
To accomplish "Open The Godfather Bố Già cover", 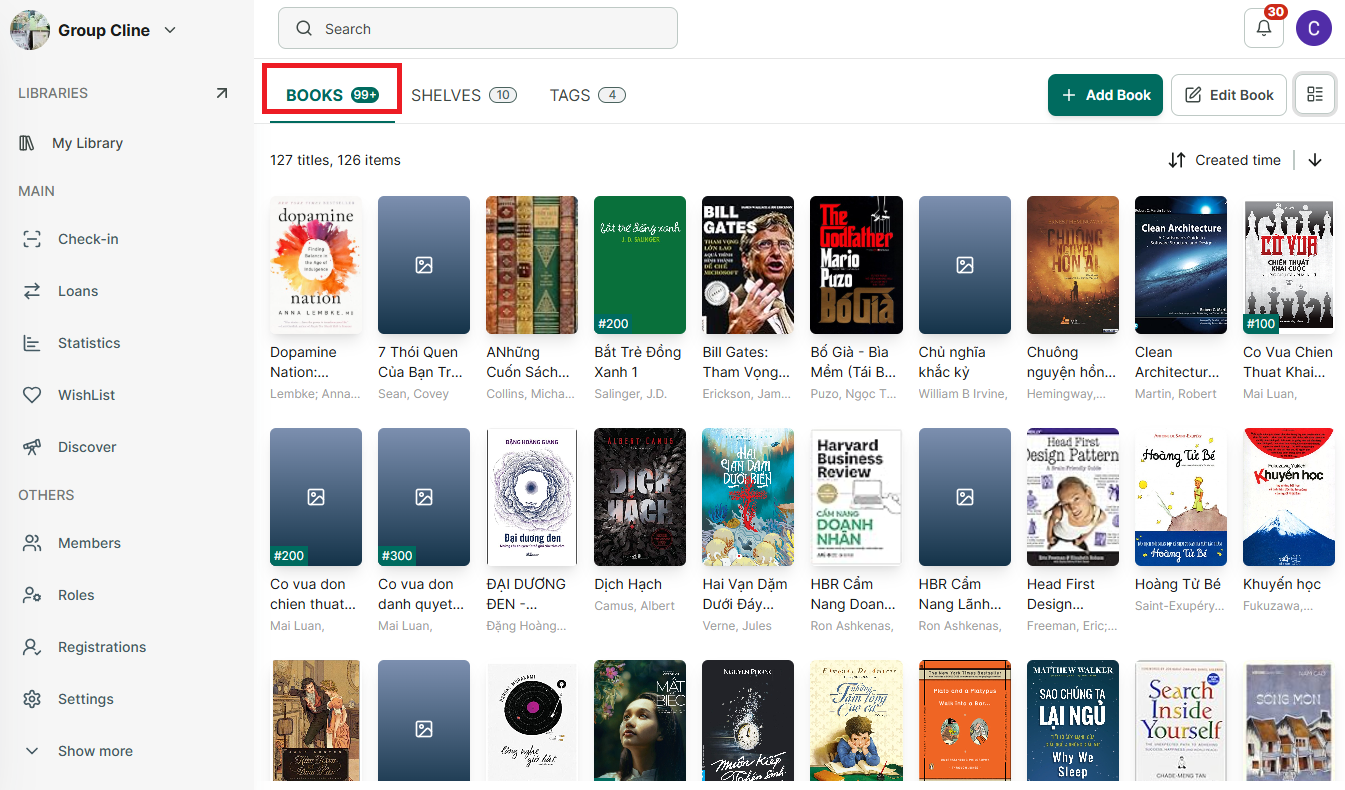I will [x=856, y=265].
